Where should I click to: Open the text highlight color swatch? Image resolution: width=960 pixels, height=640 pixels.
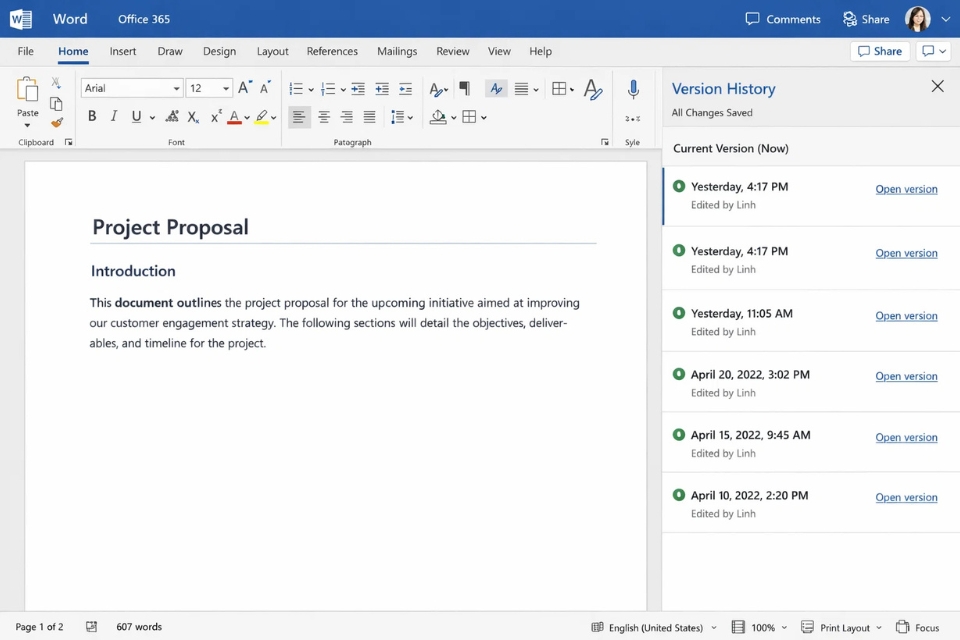pyautogui.click(x=262, y=116)
